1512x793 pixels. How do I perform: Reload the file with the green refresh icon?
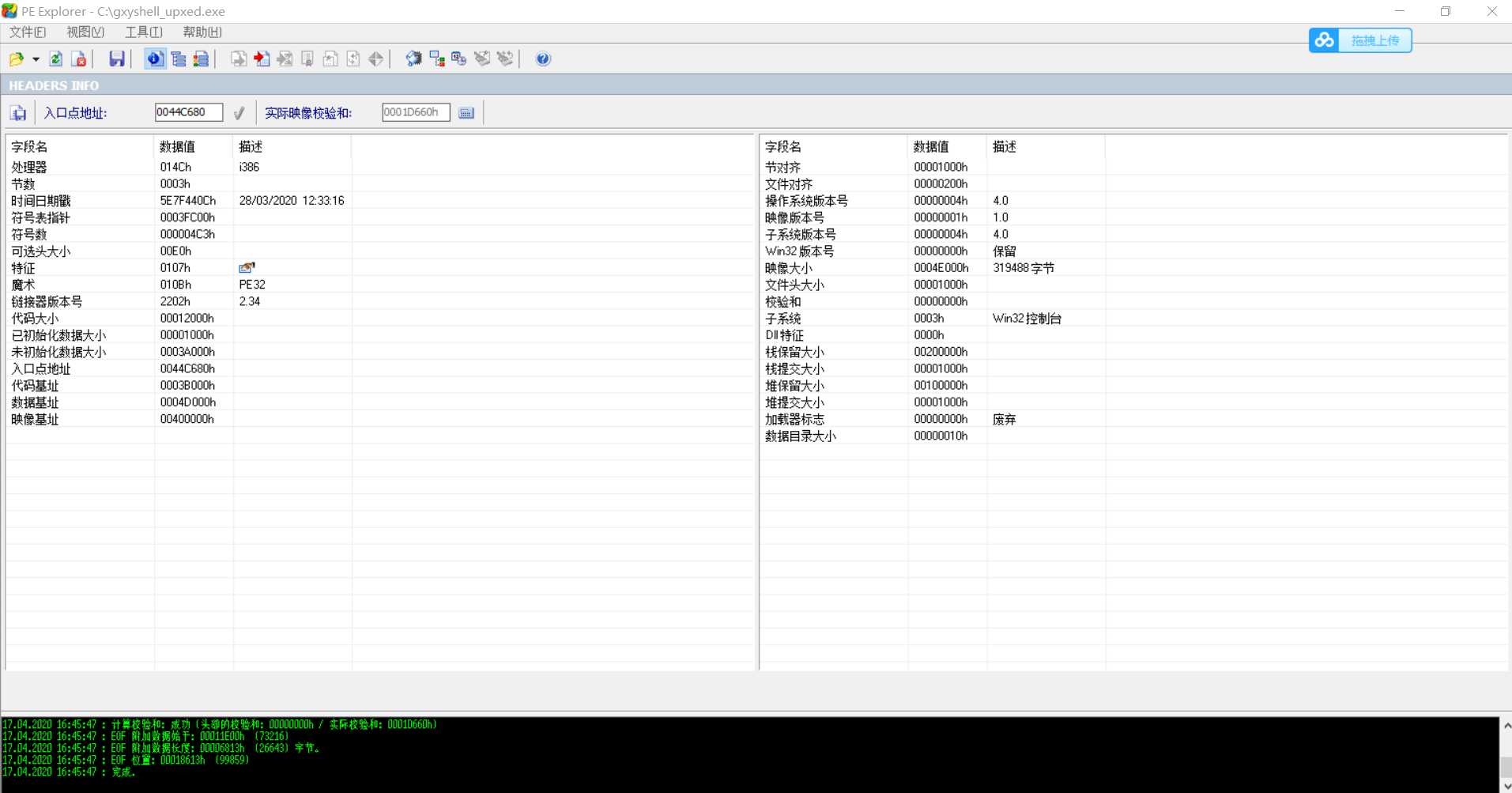pyautogui.click(x=56, y=59)
